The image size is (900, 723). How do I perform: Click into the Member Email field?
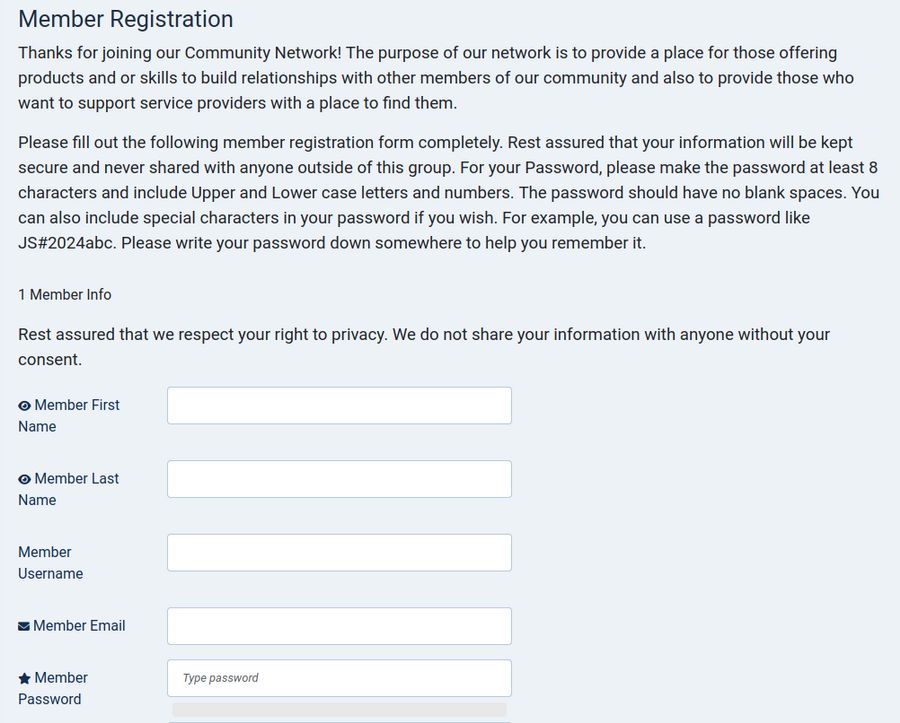pyautogui.click(x=339, y=626)
